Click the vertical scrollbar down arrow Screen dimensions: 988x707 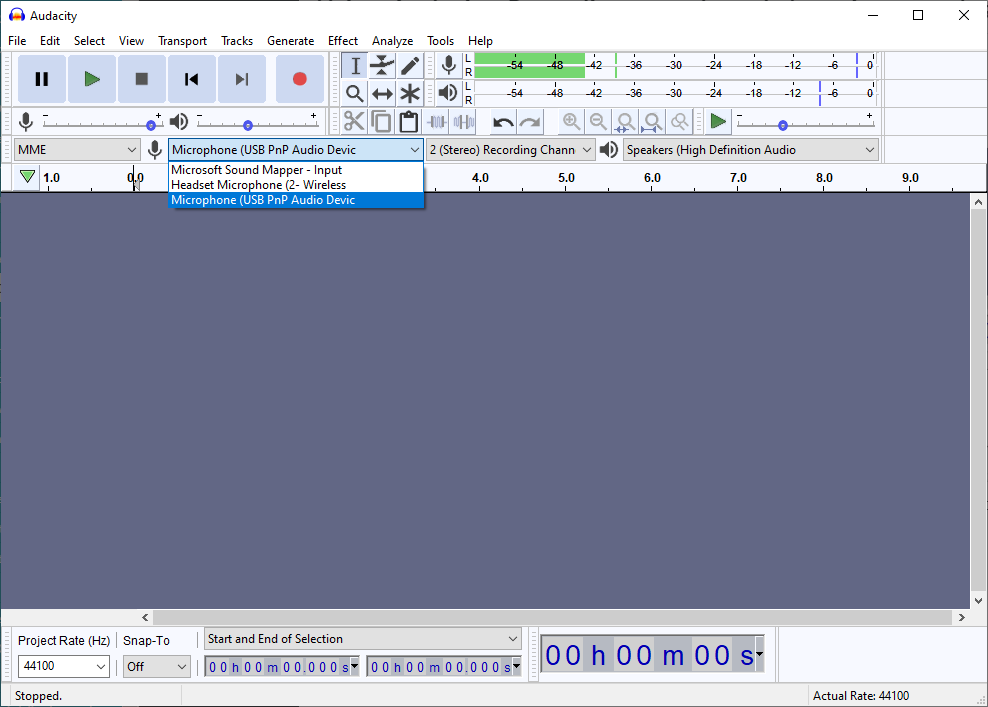coord(979,601)
